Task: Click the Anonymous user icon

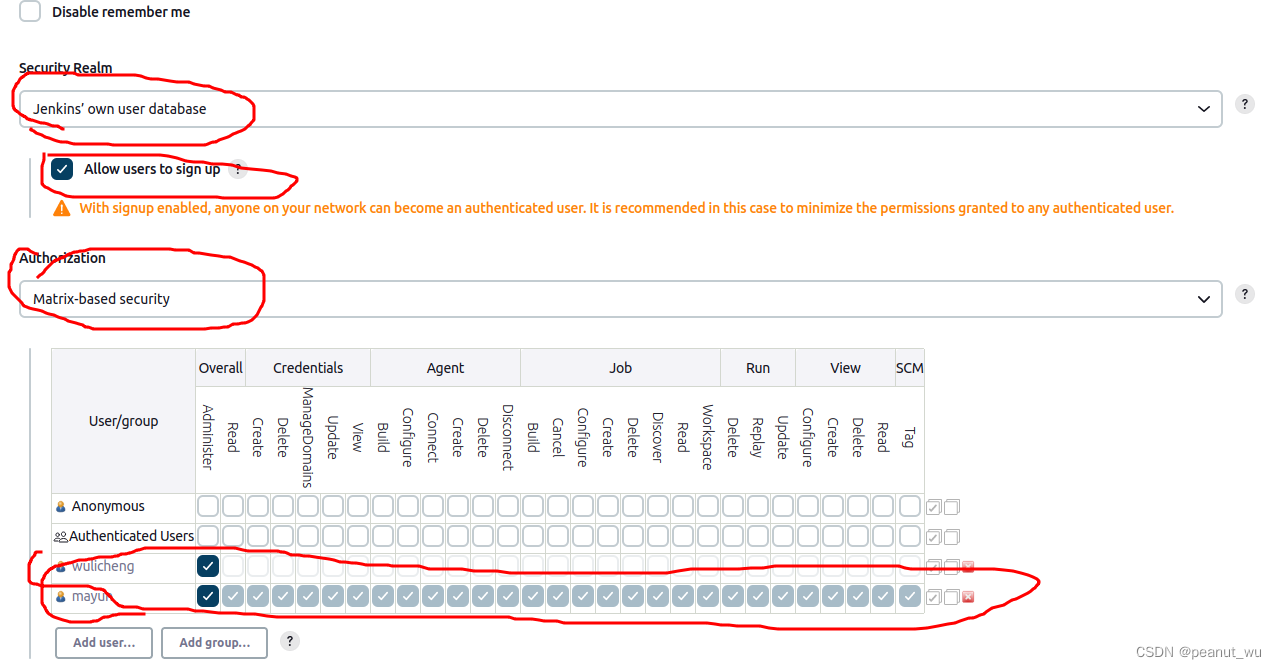Action: (x=61, y=507)
